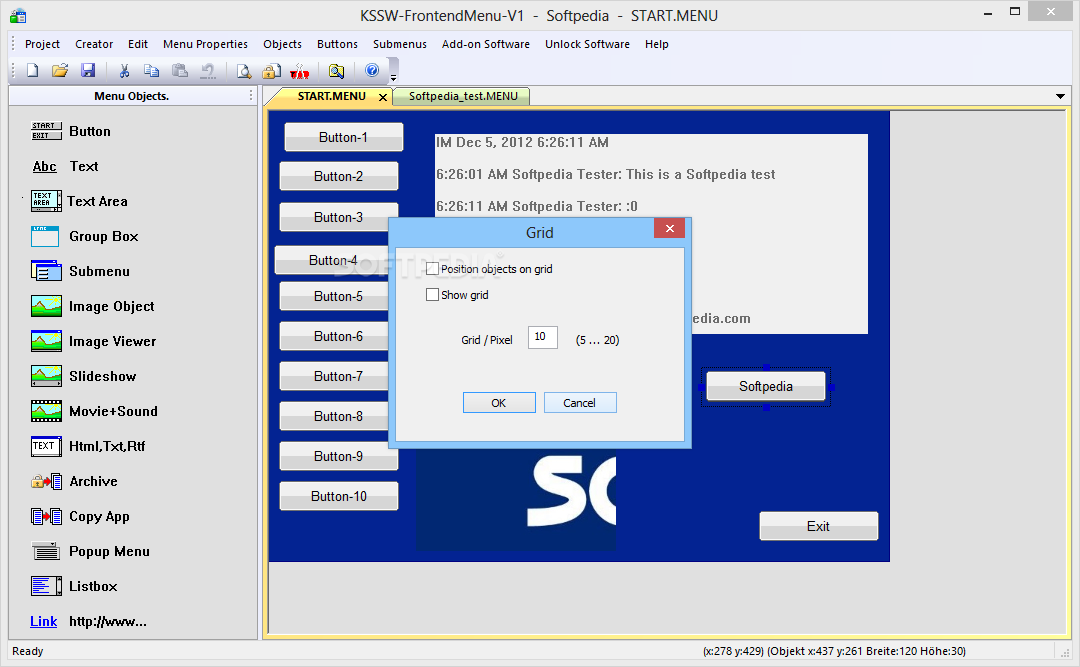Click the Ready status bar text
Screen dimensions: 1080x667
(28, 651)
